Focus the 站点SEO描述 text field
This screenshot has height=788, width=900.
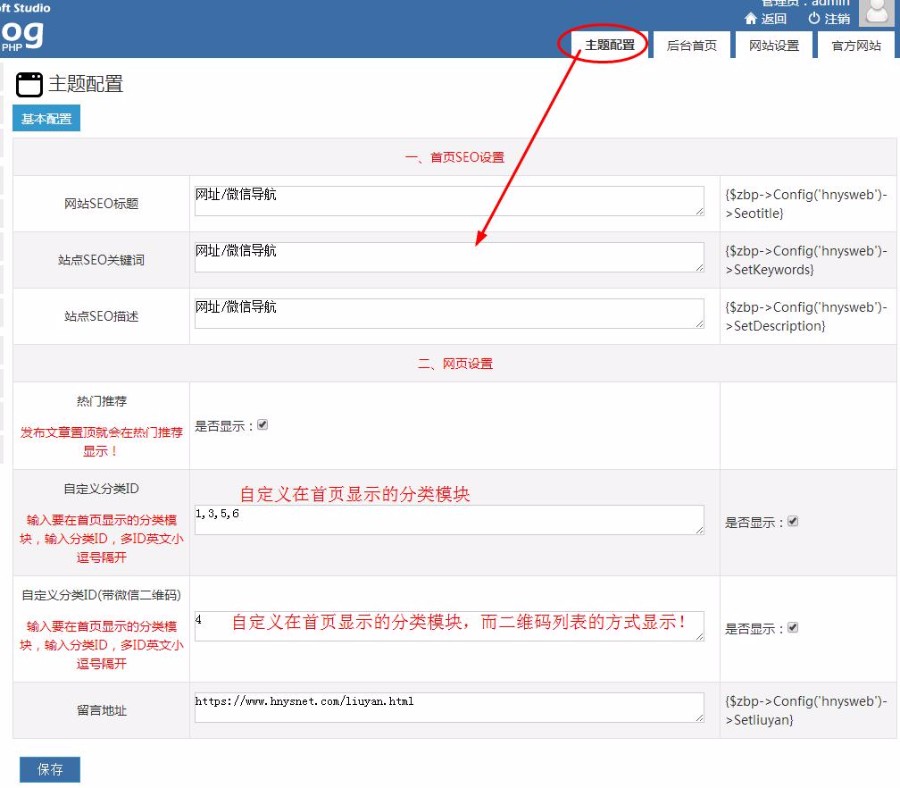(449, 313)
